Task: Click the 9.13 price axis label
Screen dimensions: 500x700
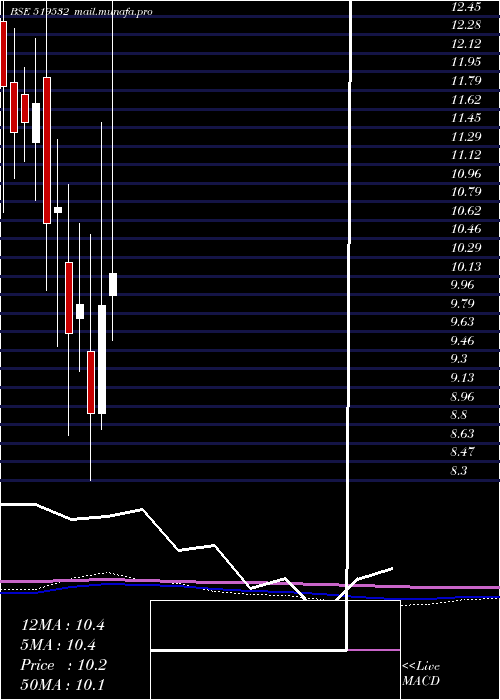Action: (x=462, y=378)
